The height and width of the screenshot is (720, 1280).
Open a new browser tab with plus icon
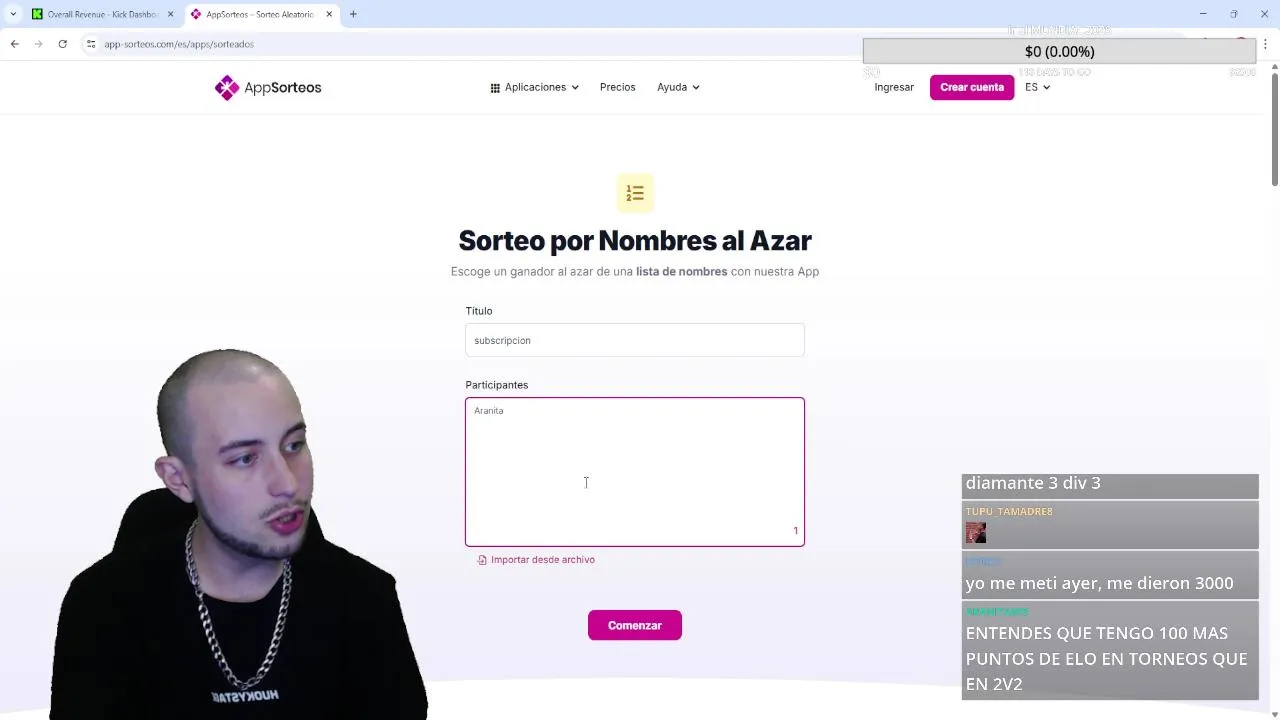pyautogui.click(x=353, y=14)
